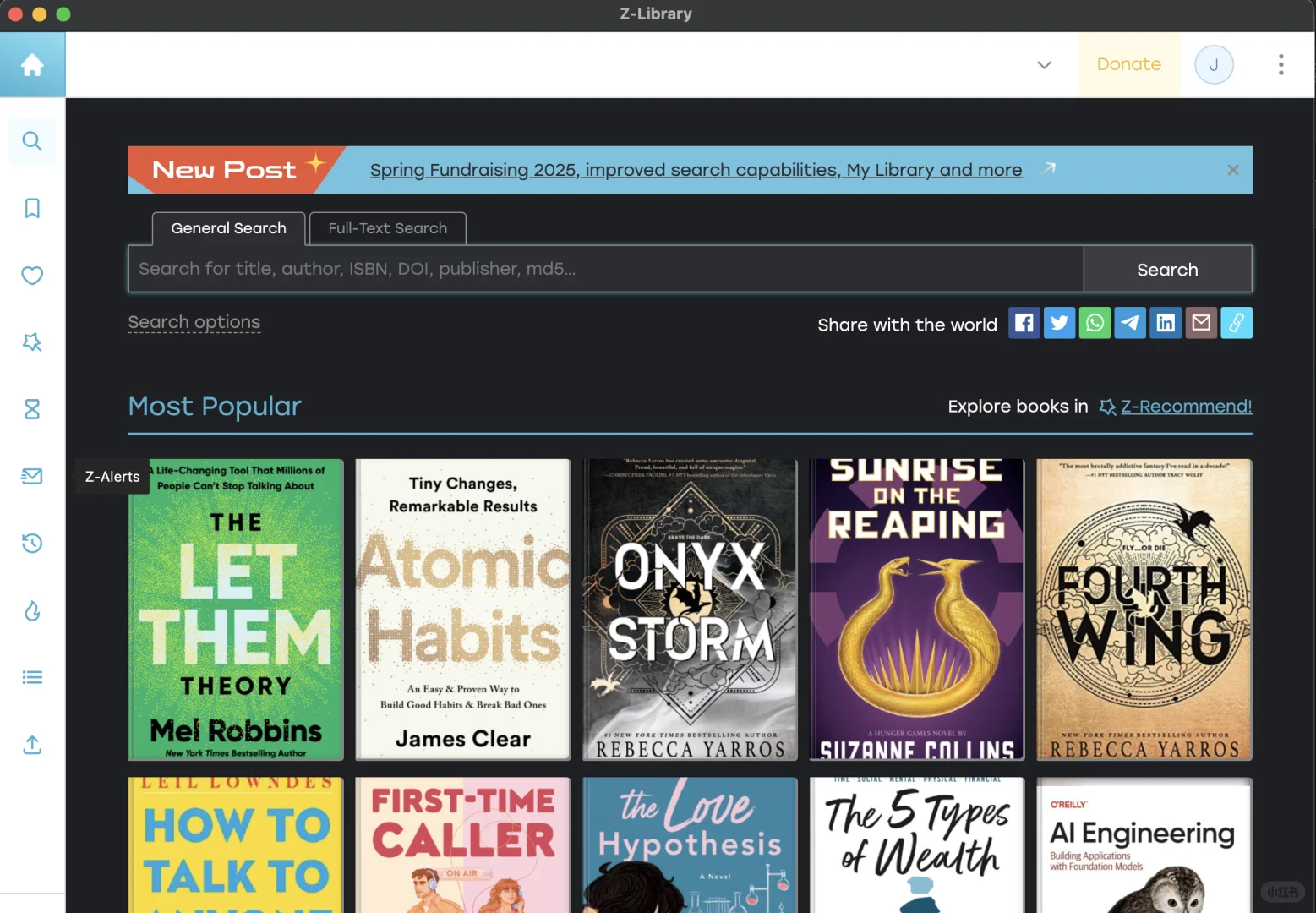
Task: Open the Z-Alerts envelope sidebar icon
Action: 32,476
